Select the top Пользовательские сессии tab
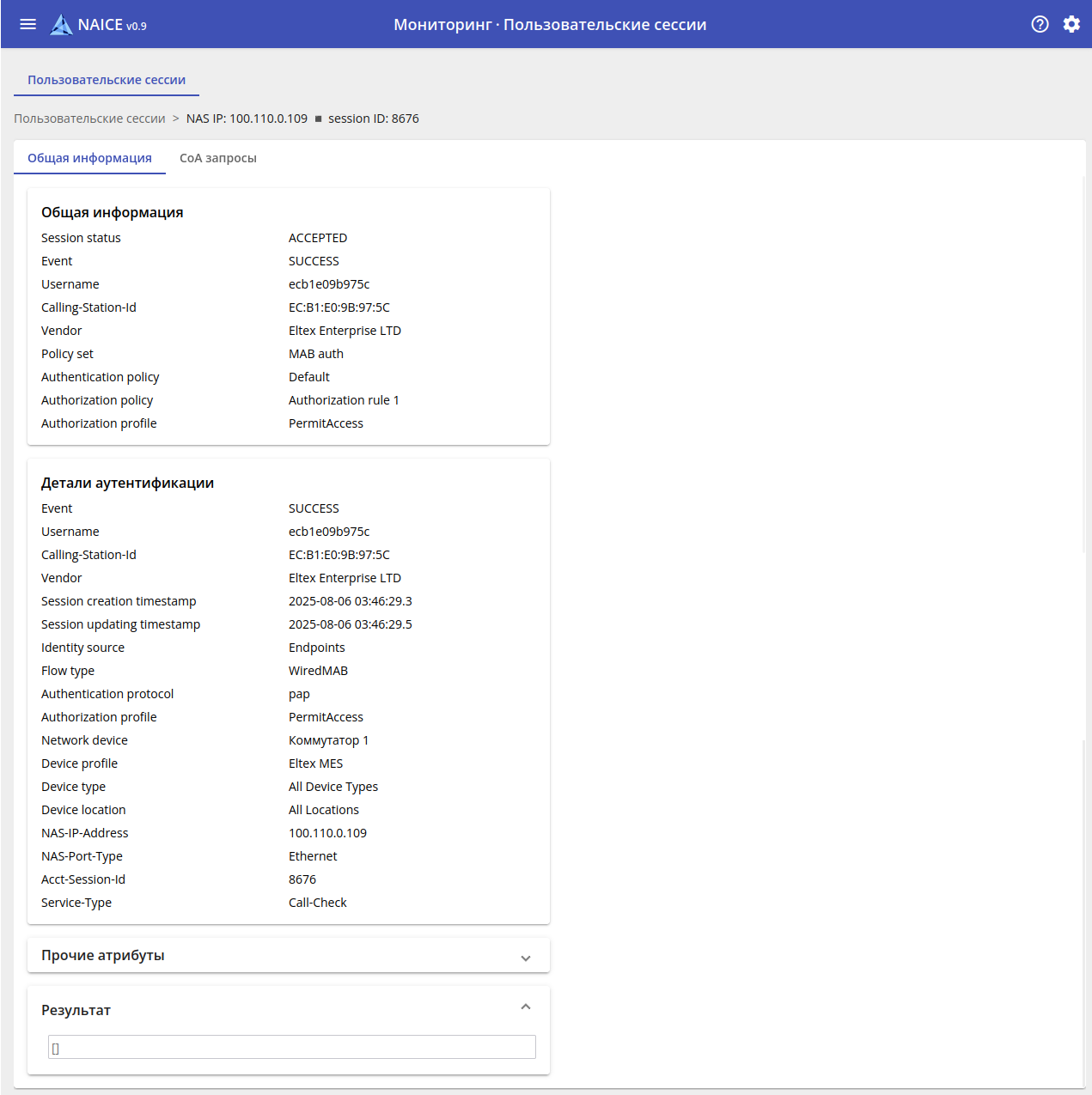The height and width of the screenshot is (1095, 1092). click(x=107, y=80)
